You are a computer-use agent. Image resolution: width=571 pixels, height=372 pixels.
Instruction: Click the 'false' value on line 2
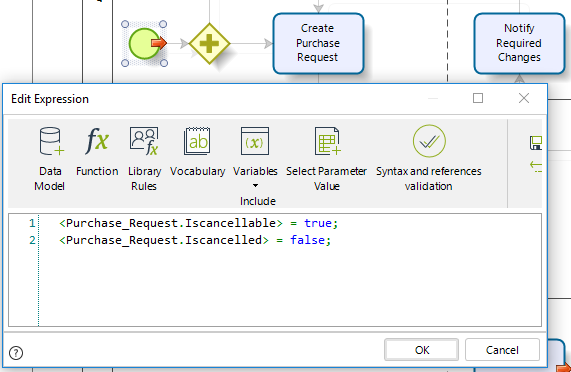307,240
